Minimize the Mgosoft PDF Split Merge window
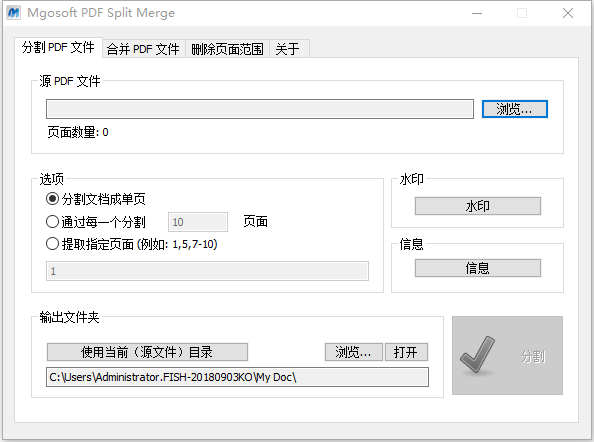 (477, 13)
